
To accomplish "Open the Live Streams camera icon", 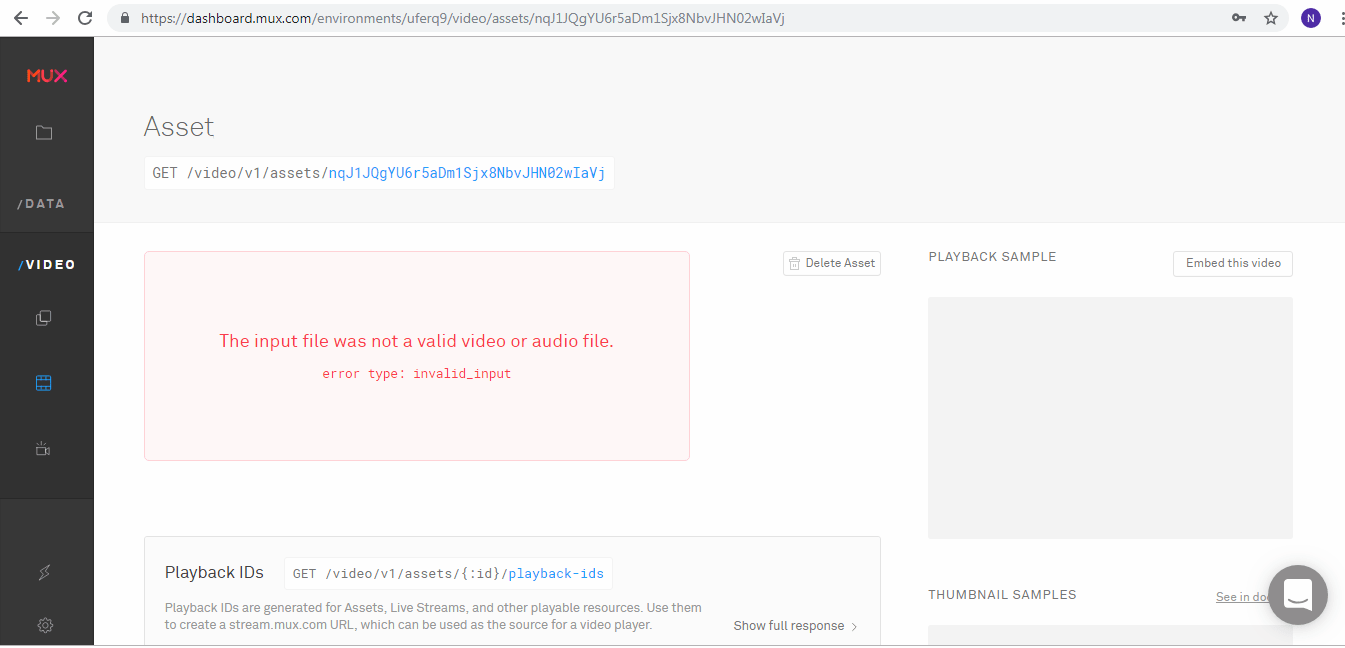I will (x=43, y=448).
